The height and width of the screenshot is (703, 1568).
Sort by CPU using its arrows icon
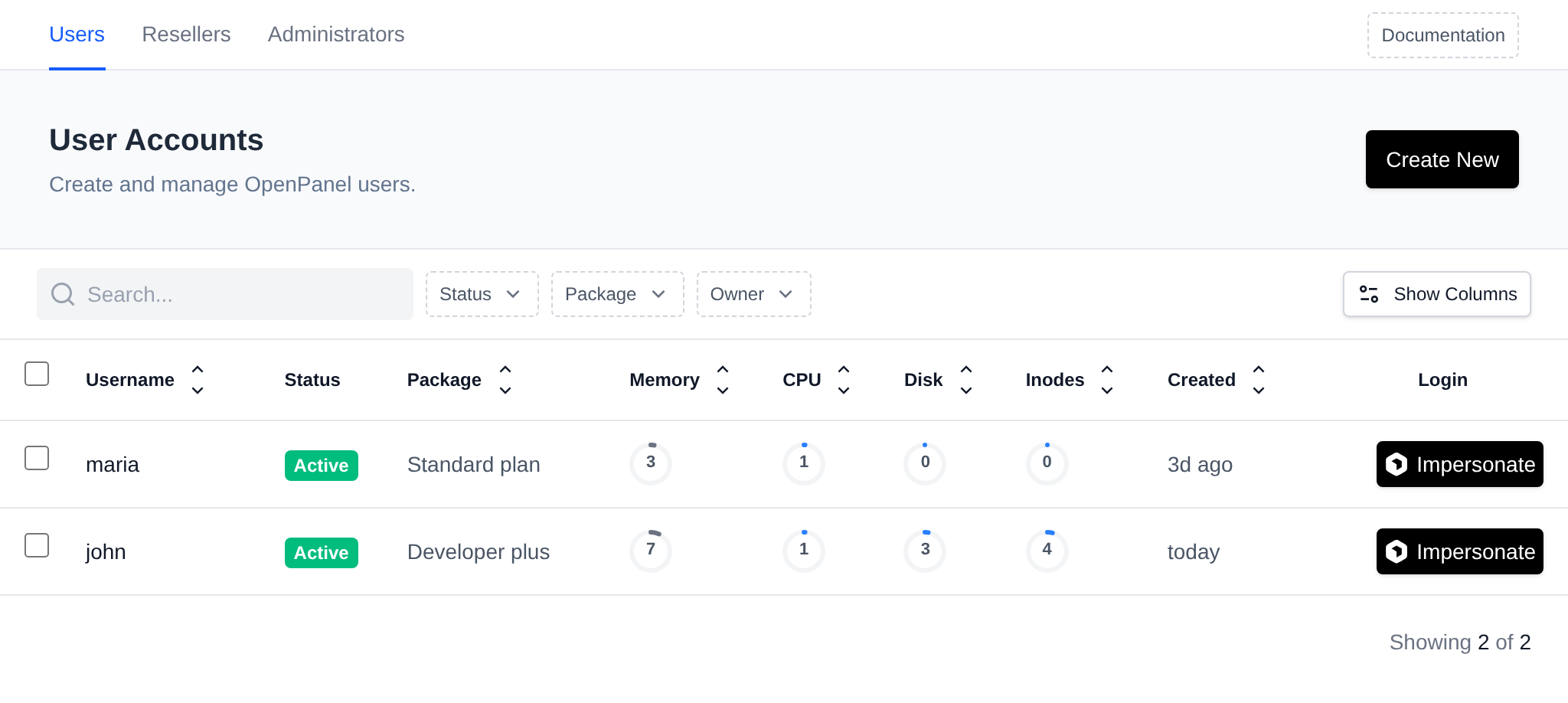pos(844,380)
